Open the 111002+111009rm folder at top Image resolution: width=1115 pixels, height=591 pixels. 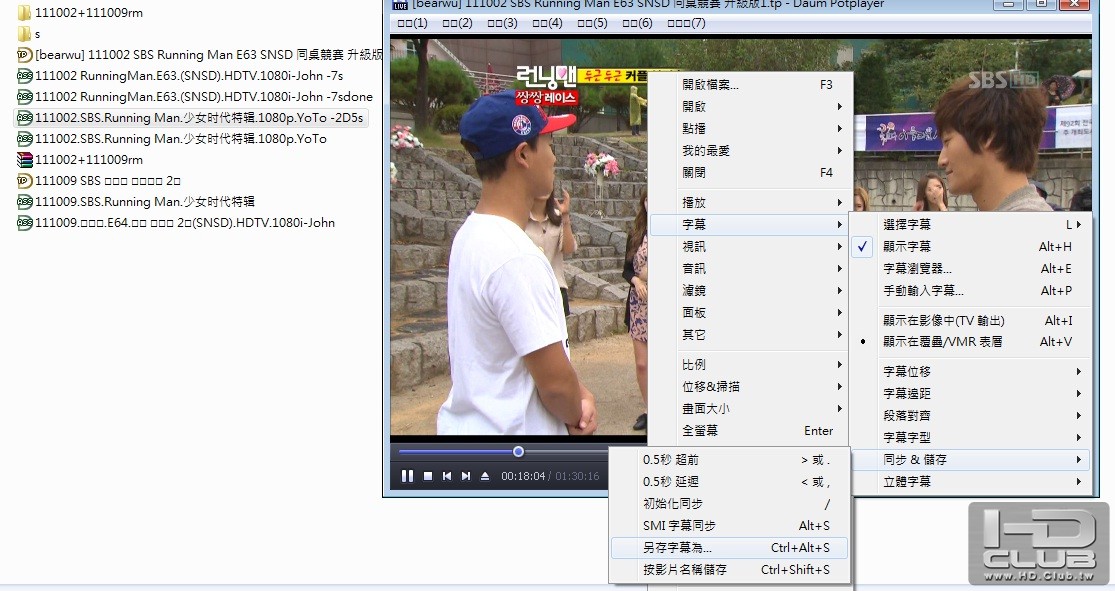[x=80, y=12]
